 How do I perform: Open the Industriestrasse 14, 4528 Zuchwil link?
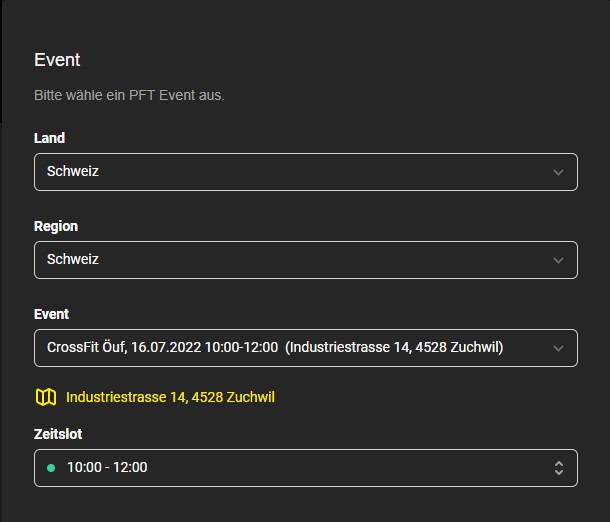[170, 397]
